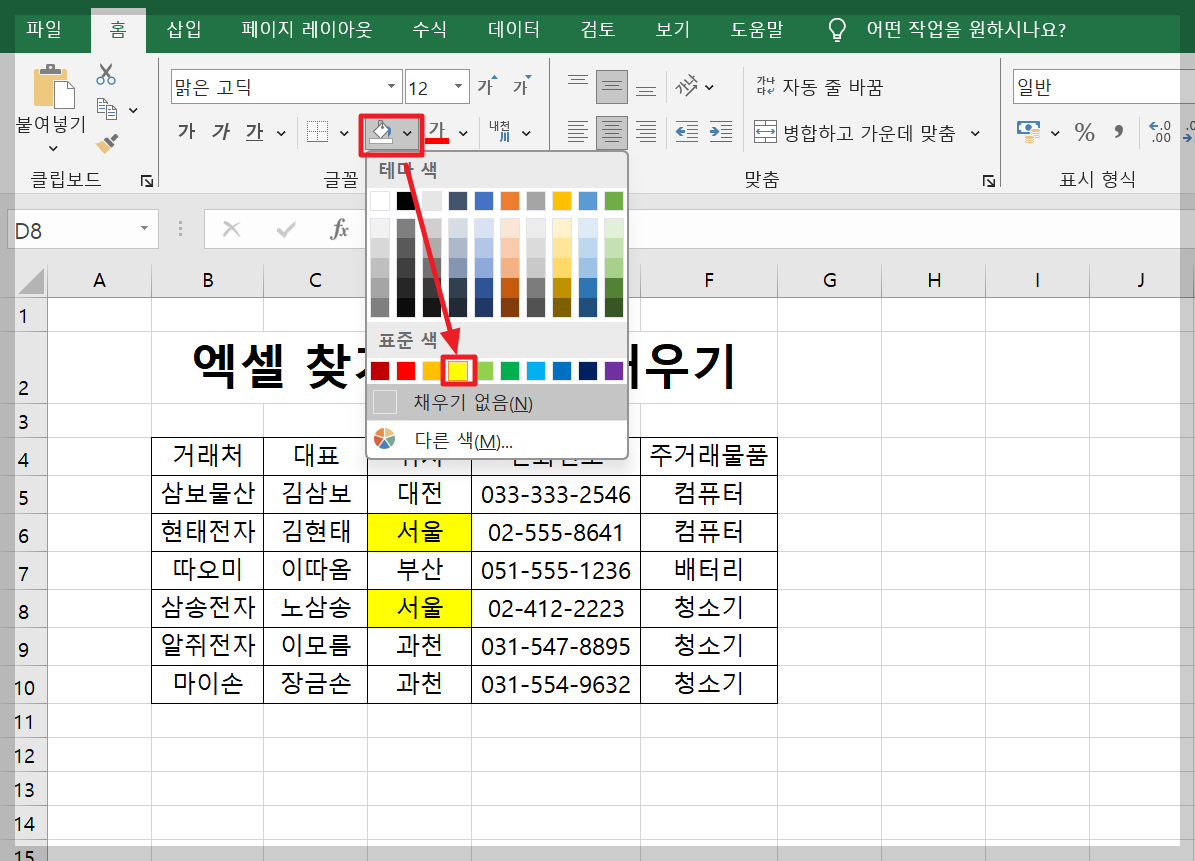
Task: Activate the Format Painter brush icon
Action: (104, 145)
